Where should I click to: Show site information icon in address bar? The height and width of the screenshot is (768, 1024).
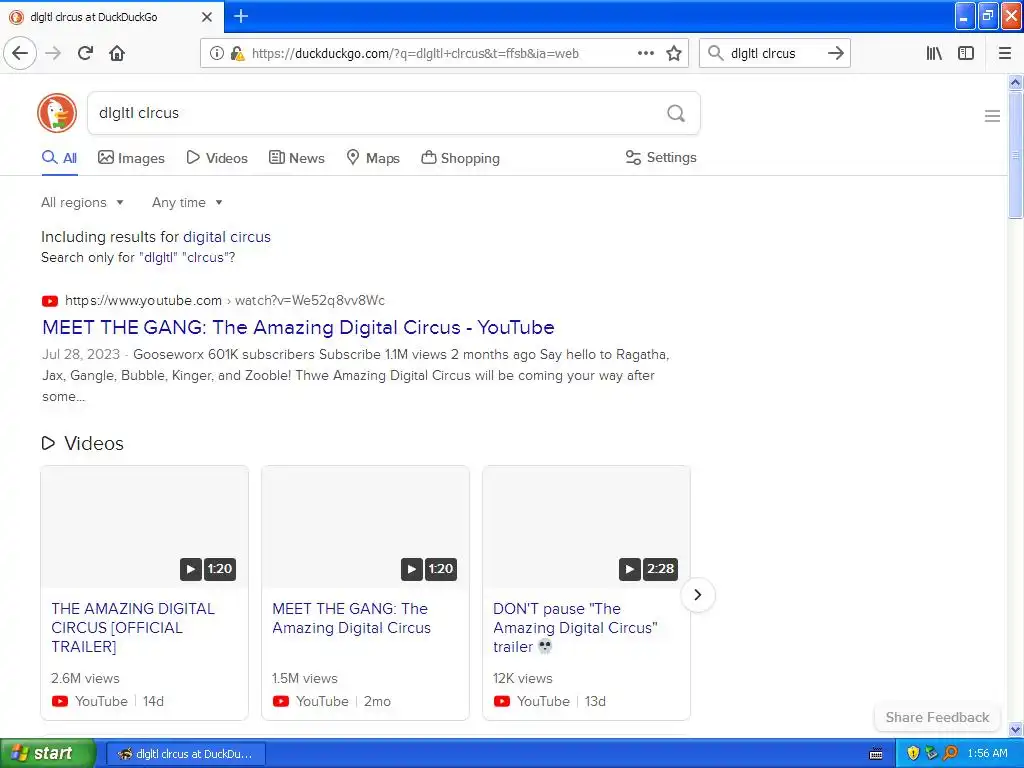[x=217, y=53]
